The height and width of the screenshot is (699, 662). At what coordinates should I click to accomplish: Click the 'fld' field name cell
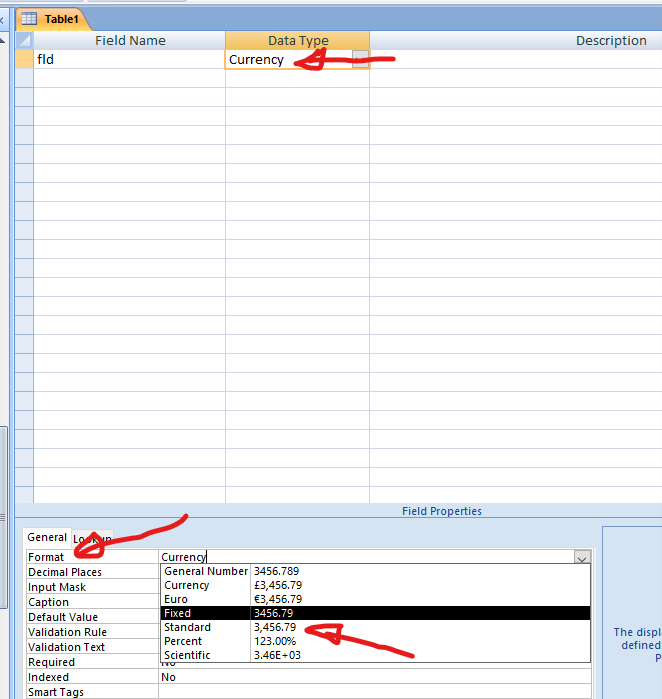(x=129, y=59)
